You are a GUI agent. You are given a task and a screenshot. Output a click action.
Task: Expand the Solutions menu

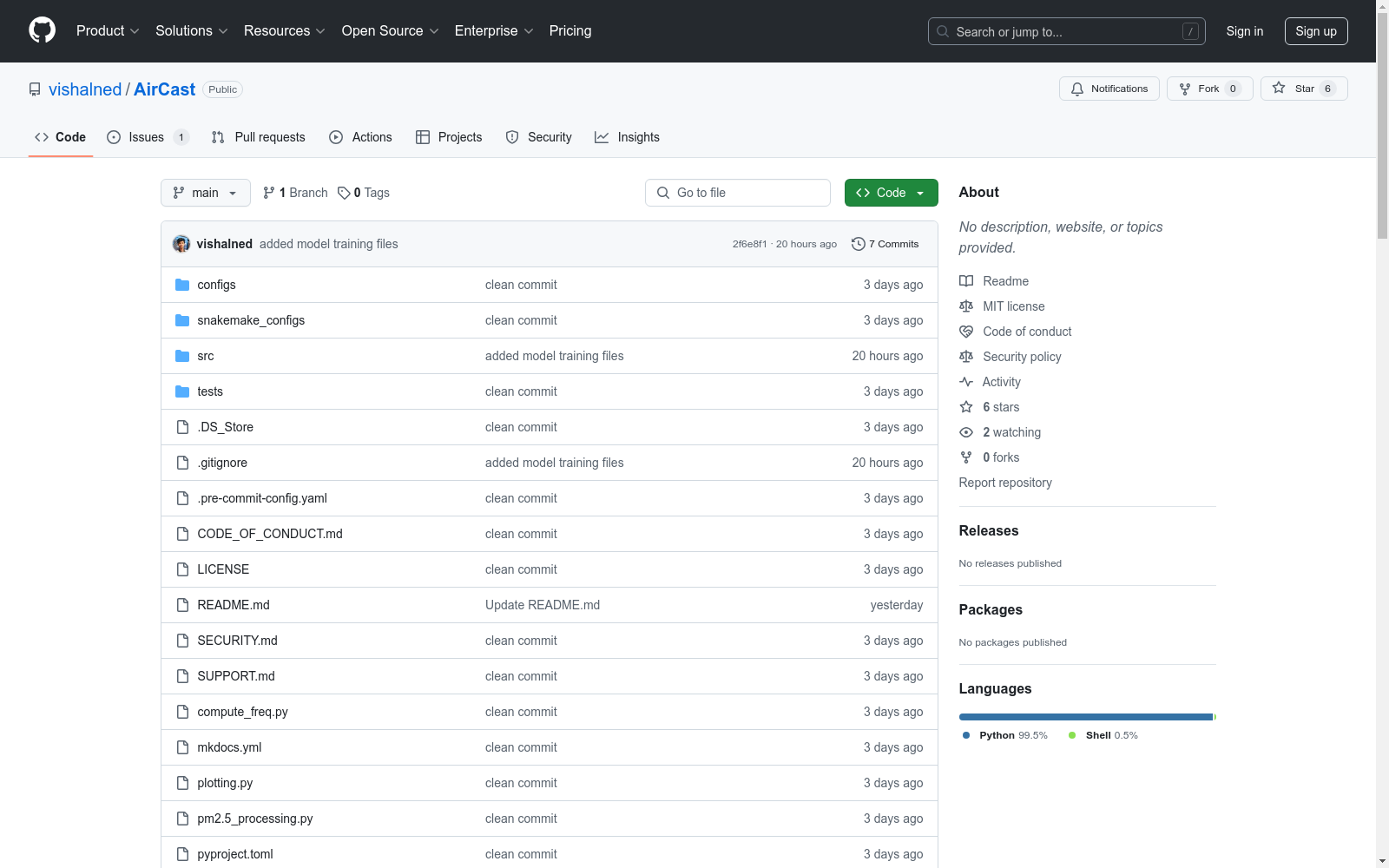click(192, 31)
